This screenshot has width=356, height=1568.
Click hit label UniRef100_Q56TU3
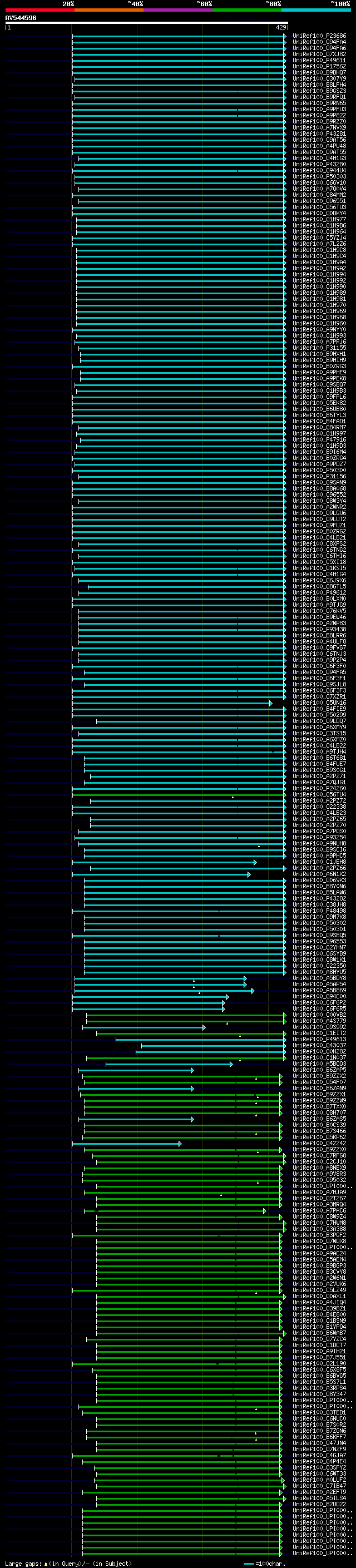[319, 207]
